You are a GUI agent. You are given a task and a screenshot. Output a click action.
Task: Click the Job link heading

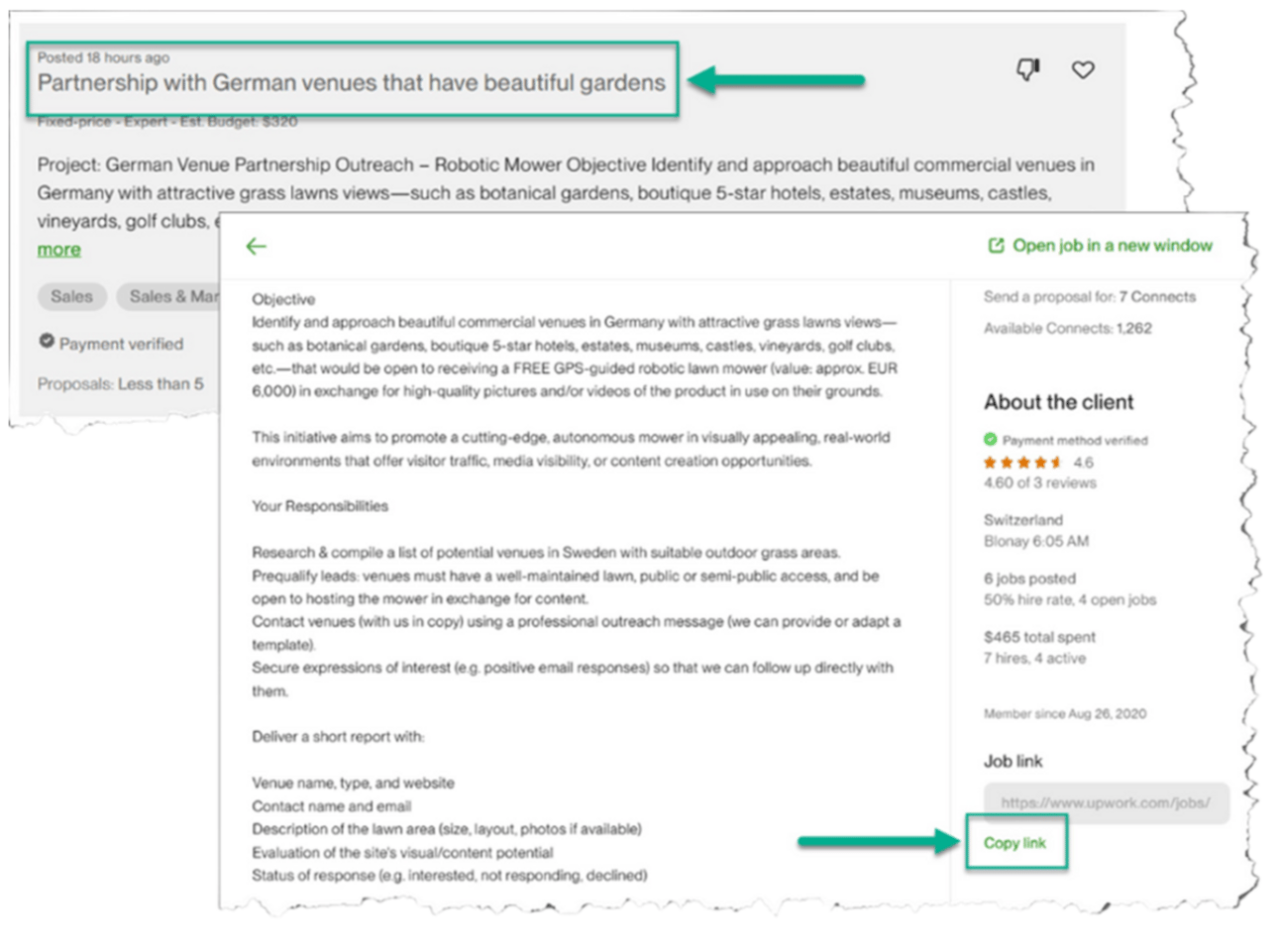(1013, 761)
